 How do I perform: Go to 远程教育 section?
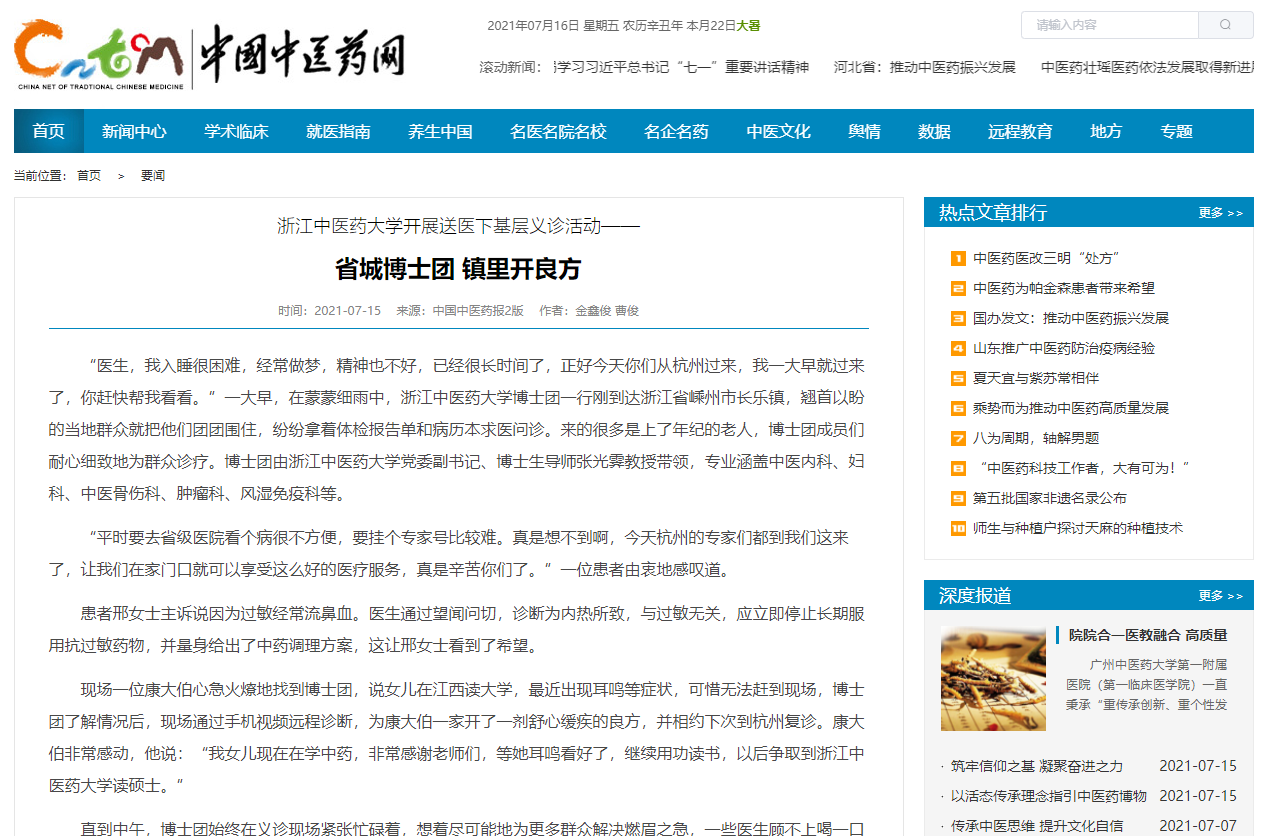(x=1020, y=131)
